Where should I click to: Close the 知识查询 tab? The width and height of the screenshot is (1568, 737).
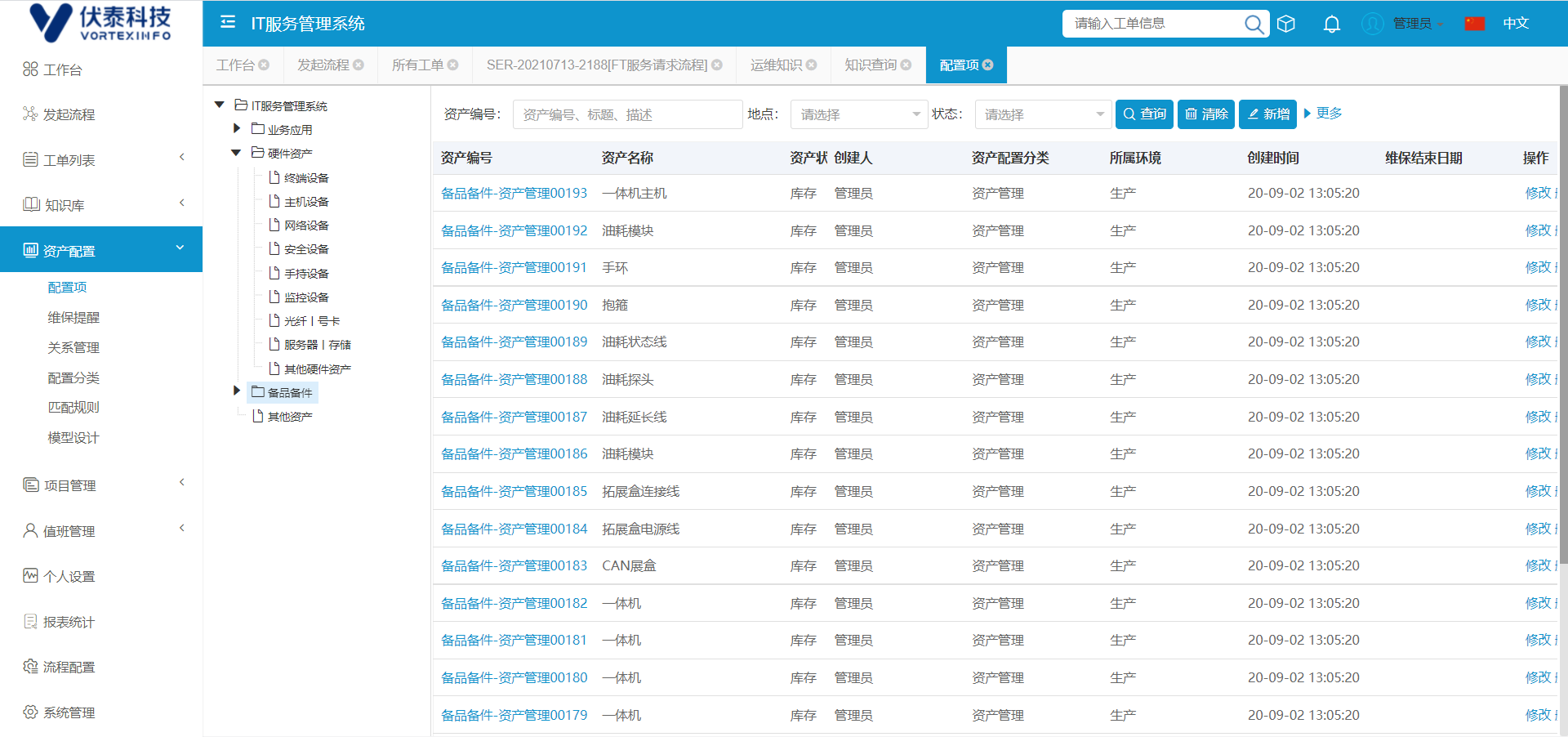click(906, 65)
